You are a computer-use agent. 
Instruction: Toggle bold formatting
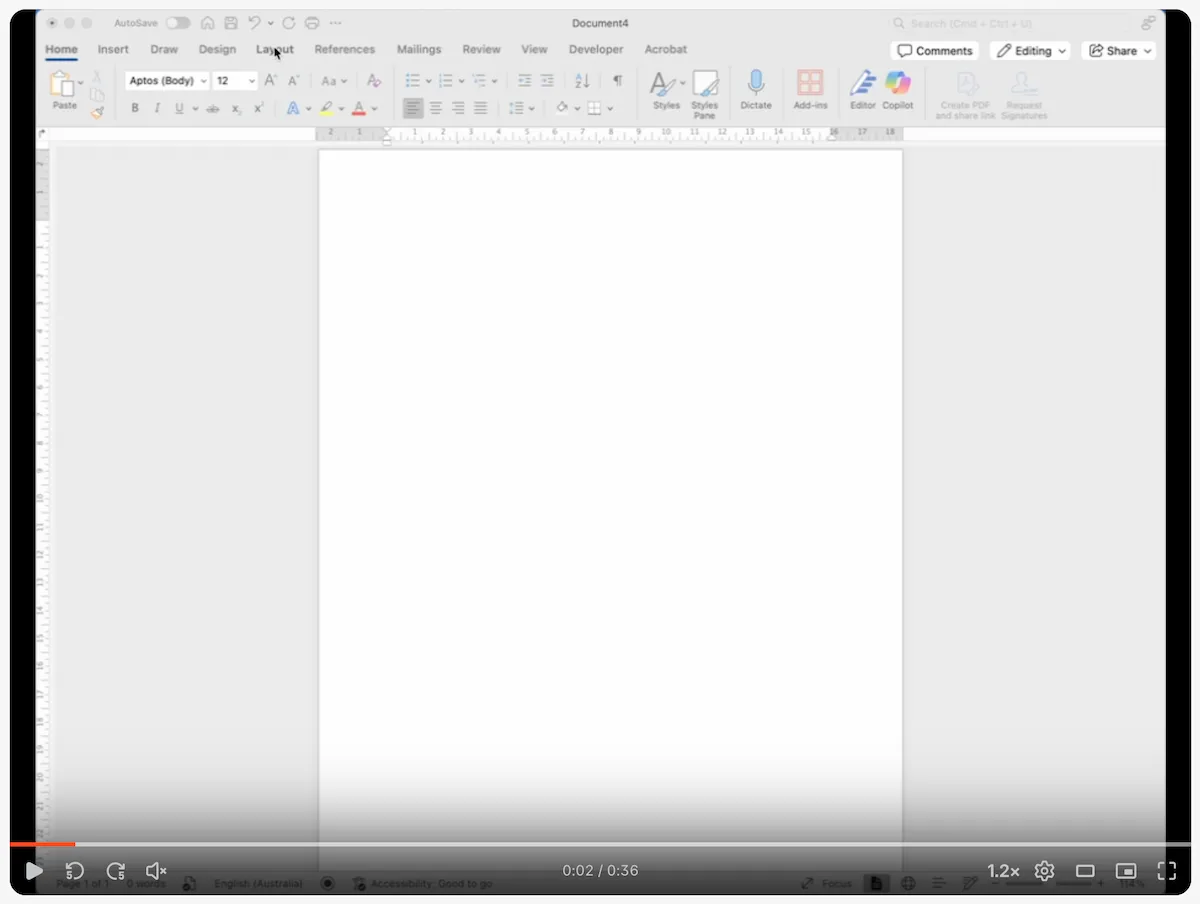(135, 108)
